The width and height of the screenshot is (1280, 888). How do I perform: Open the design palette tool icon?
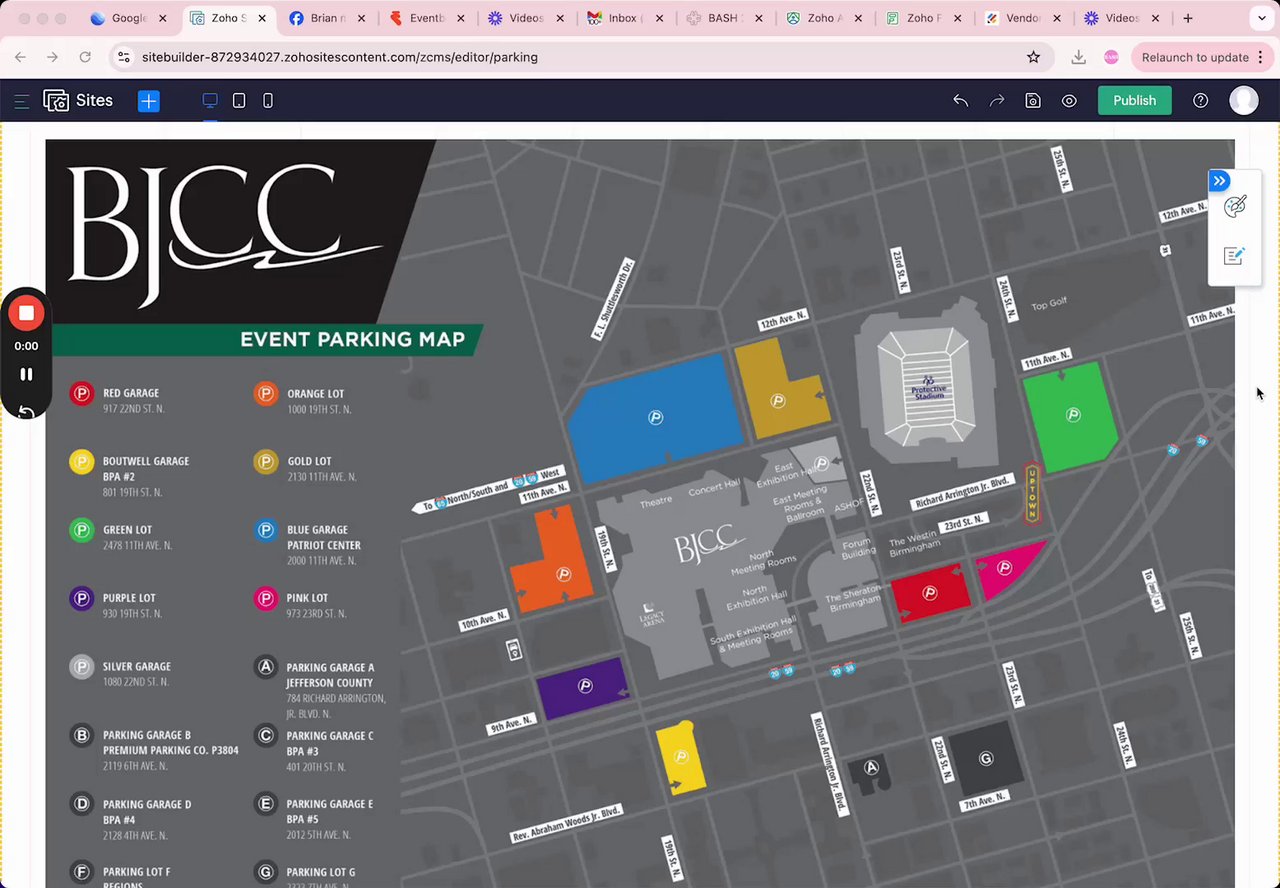click(1235, 207)
